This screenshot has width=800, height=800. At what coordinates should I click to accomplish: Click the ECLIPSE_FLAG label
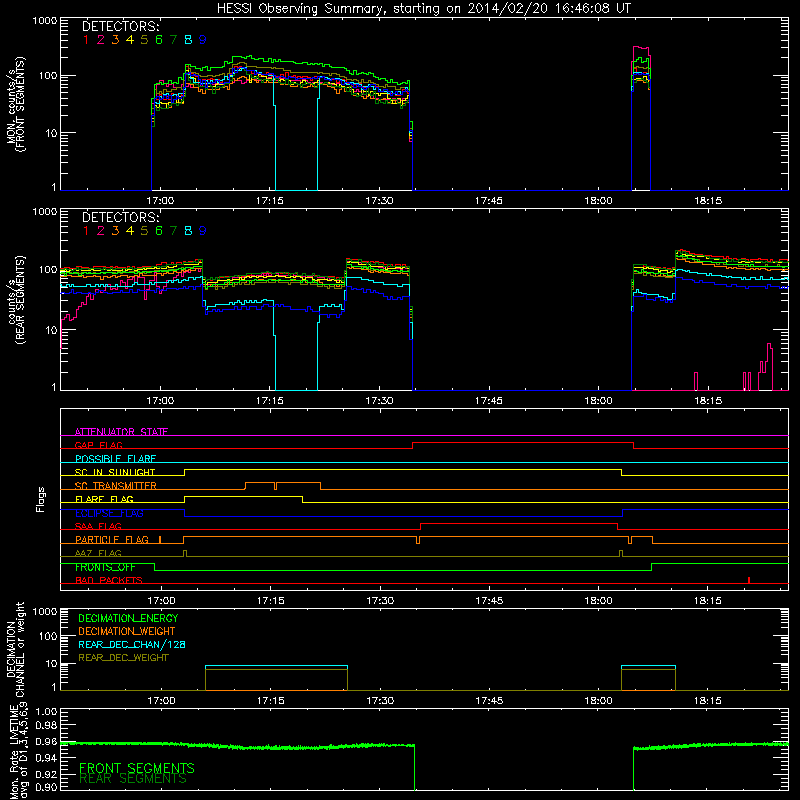(x=109, y=513)
